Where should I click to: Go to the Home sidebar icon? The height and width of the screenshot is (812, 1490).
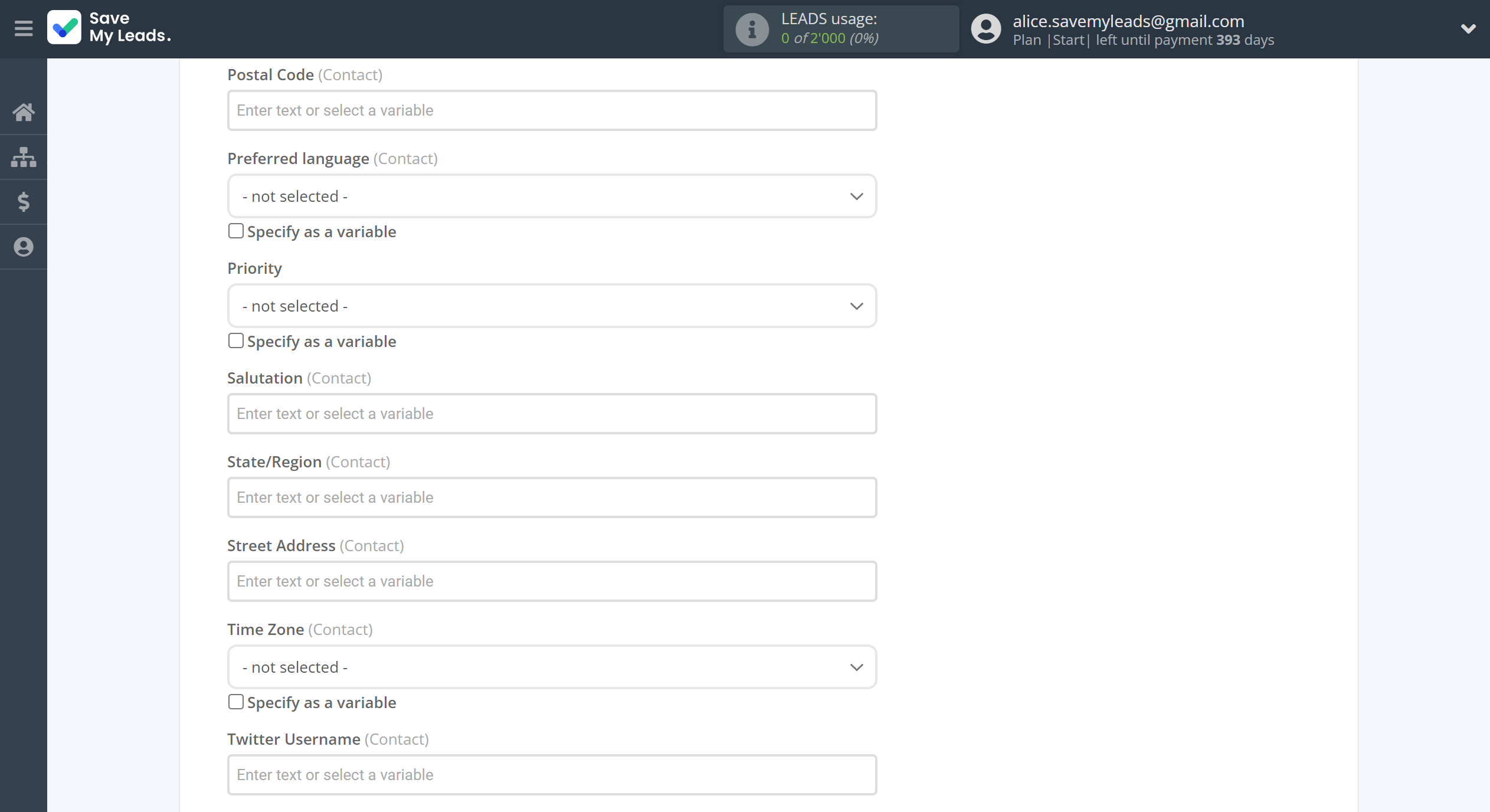coord(24,112)
